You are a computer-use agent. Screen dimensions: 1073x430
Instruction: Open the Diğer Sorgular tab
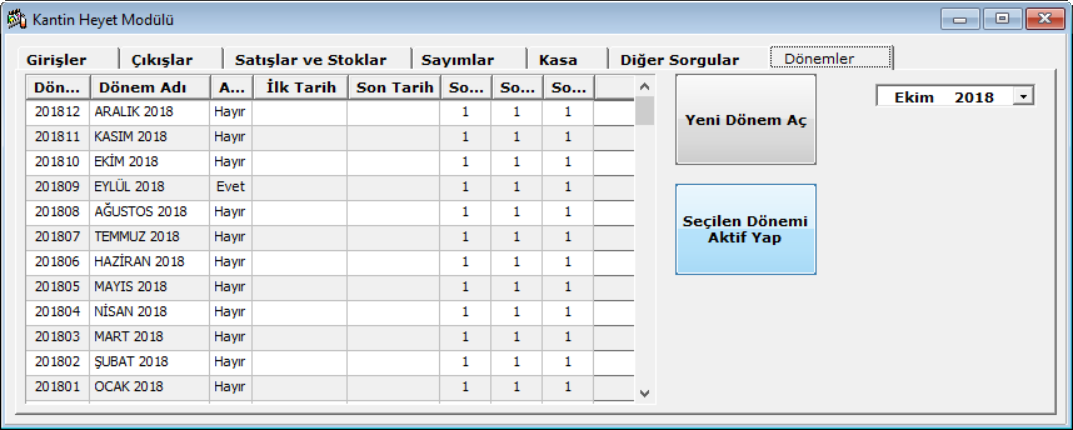(x=679, y=60)
